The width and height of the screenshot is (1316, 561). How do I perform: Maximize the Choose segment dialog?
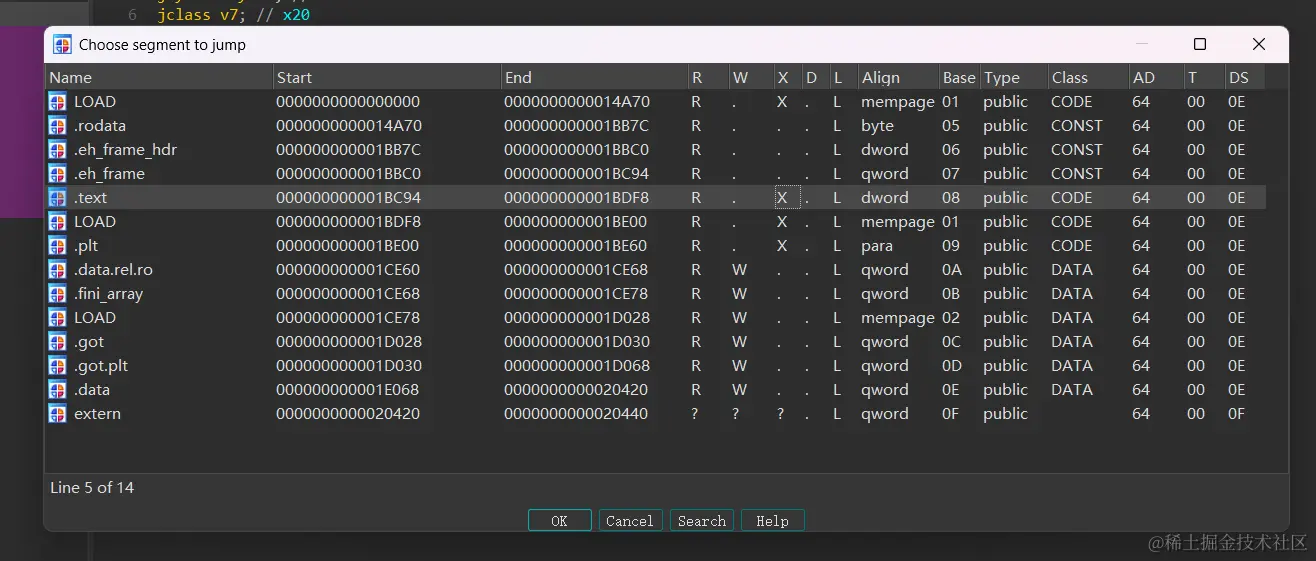point(1200,44)
